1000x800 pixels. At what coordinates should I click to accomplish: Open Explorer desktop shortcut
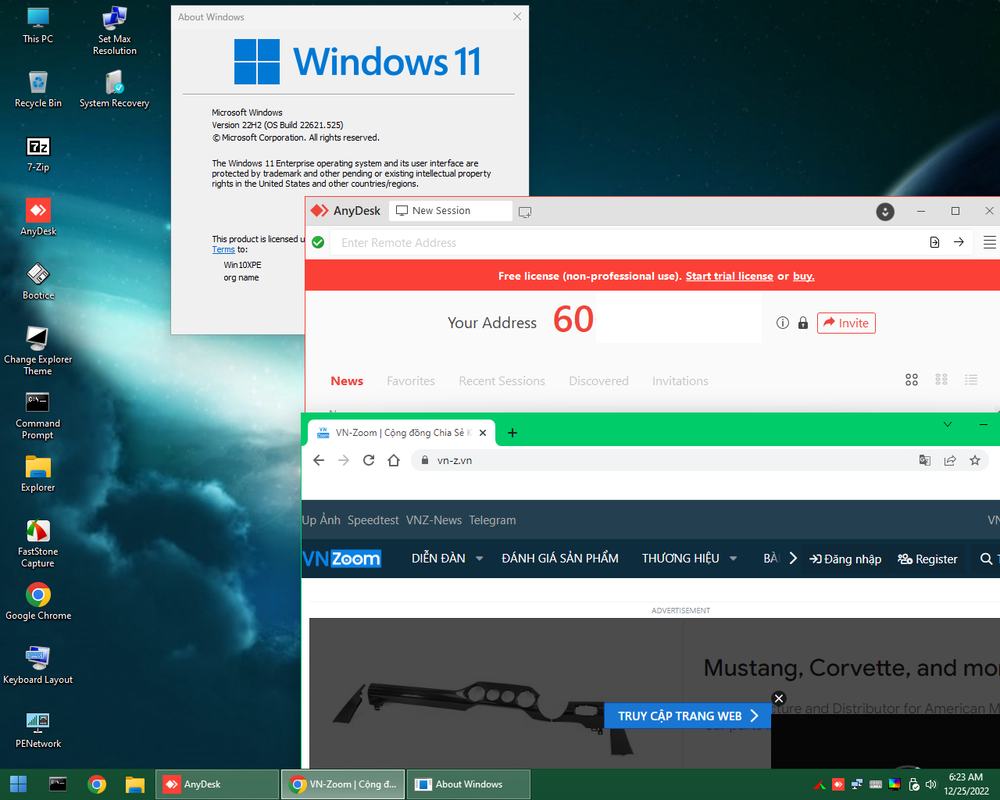click(x=38, y=474)
